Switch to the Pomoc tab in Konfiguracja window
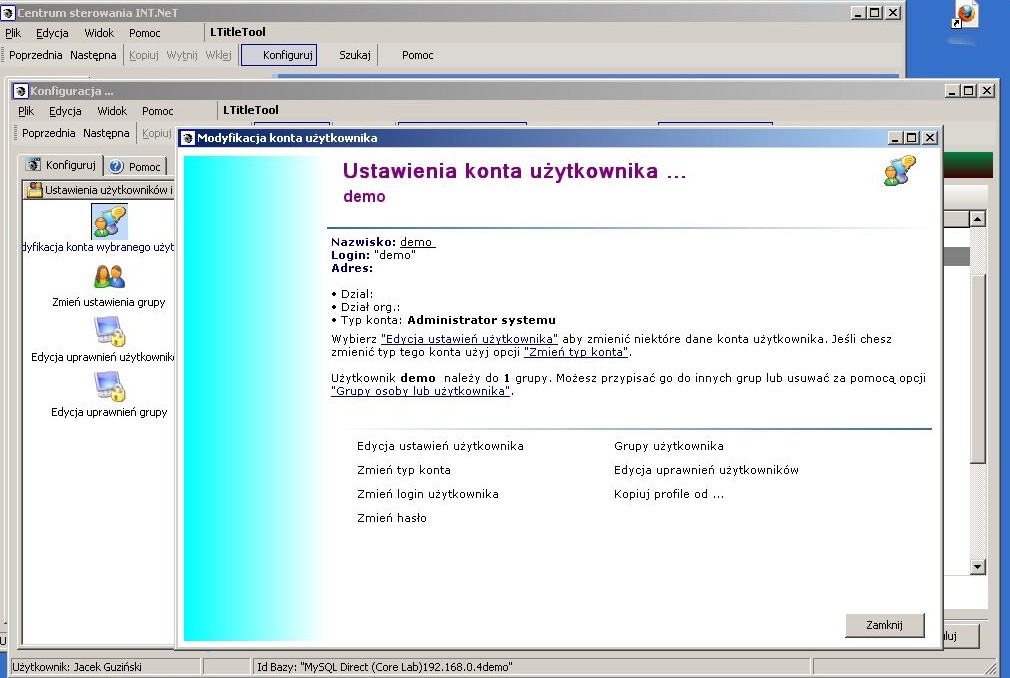 tap(135, 167)
